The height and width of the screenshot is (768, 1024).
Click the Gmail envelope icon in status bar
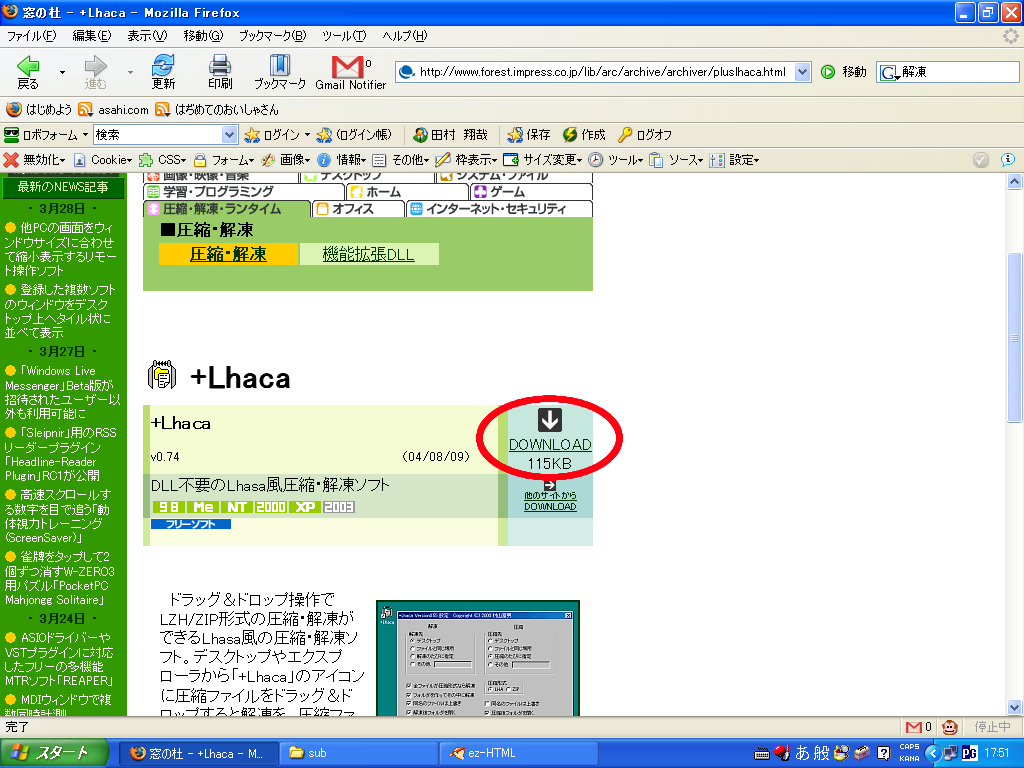point(914,727)
